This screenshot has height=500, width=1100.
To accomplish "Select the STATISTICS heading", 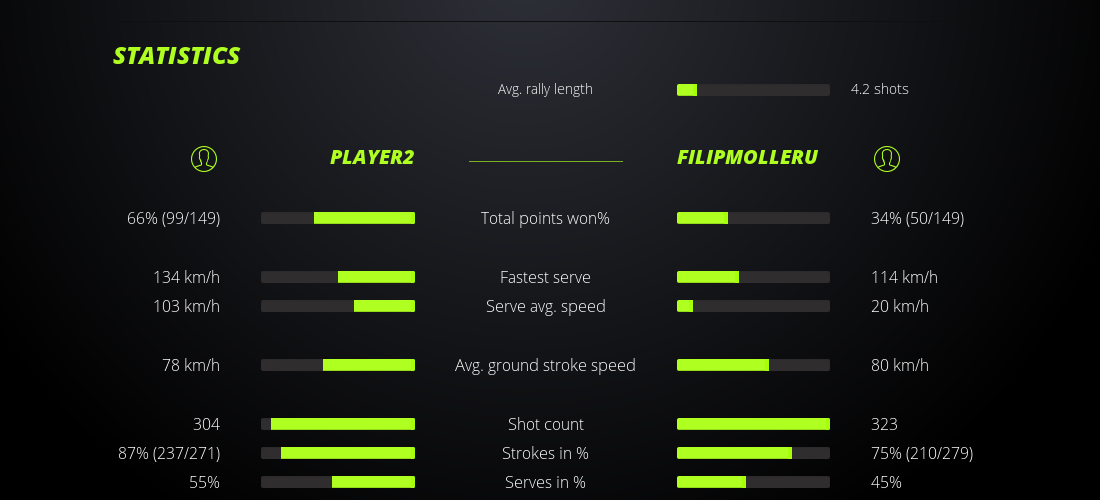I will (x=177, y=56).
